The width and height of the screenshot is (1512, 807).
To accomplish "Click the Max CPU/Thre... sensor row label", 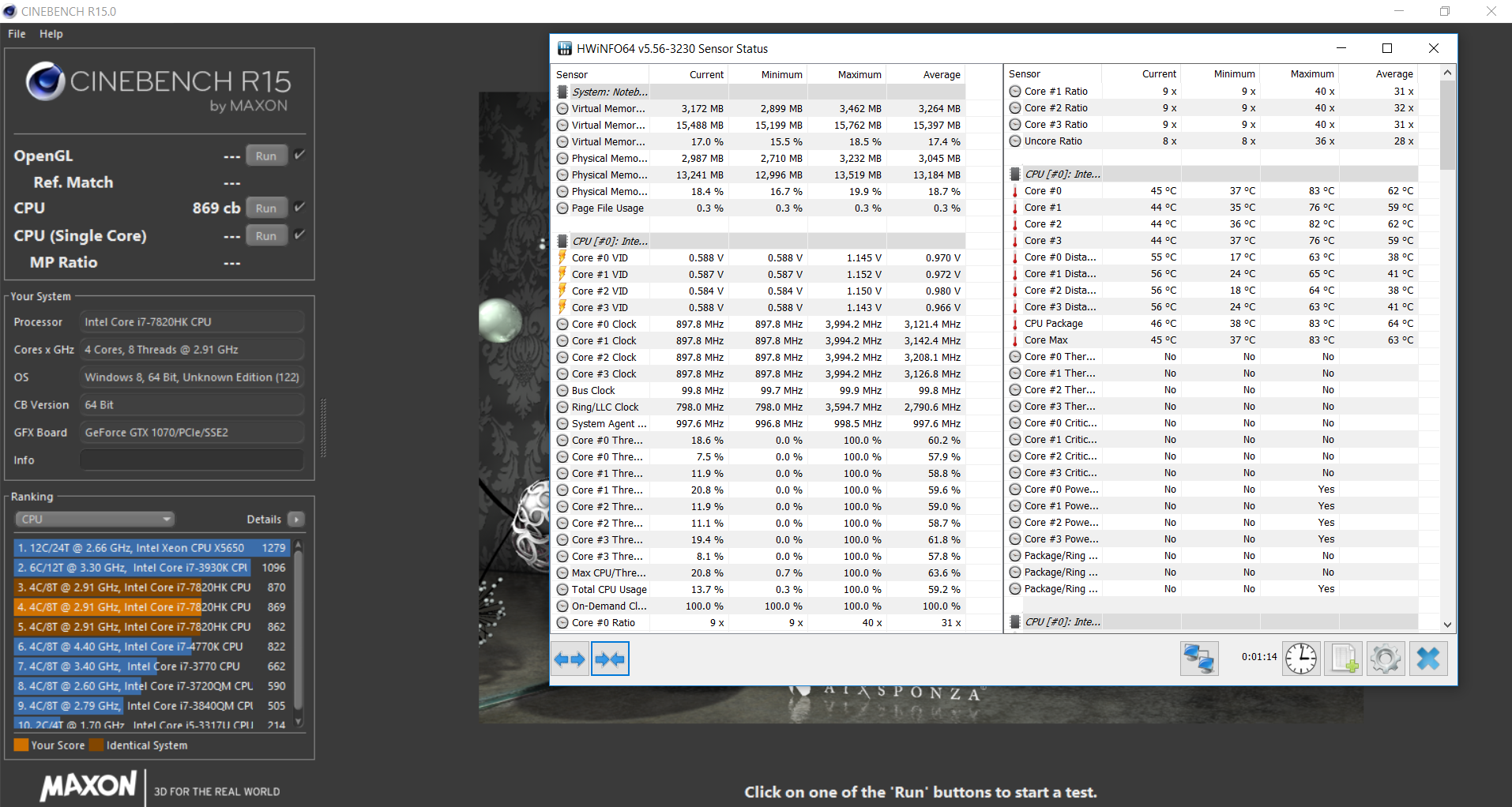I will coord(609,573).
